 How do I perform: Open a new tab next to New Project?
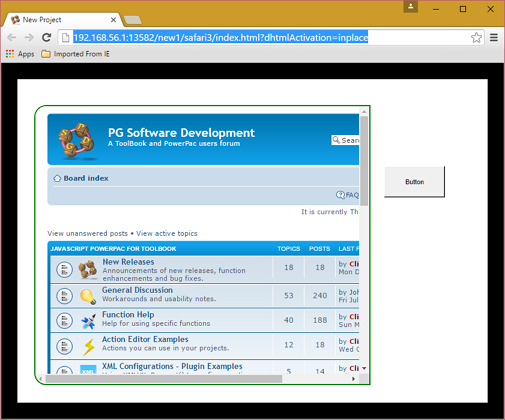click(x=133, y=20)
